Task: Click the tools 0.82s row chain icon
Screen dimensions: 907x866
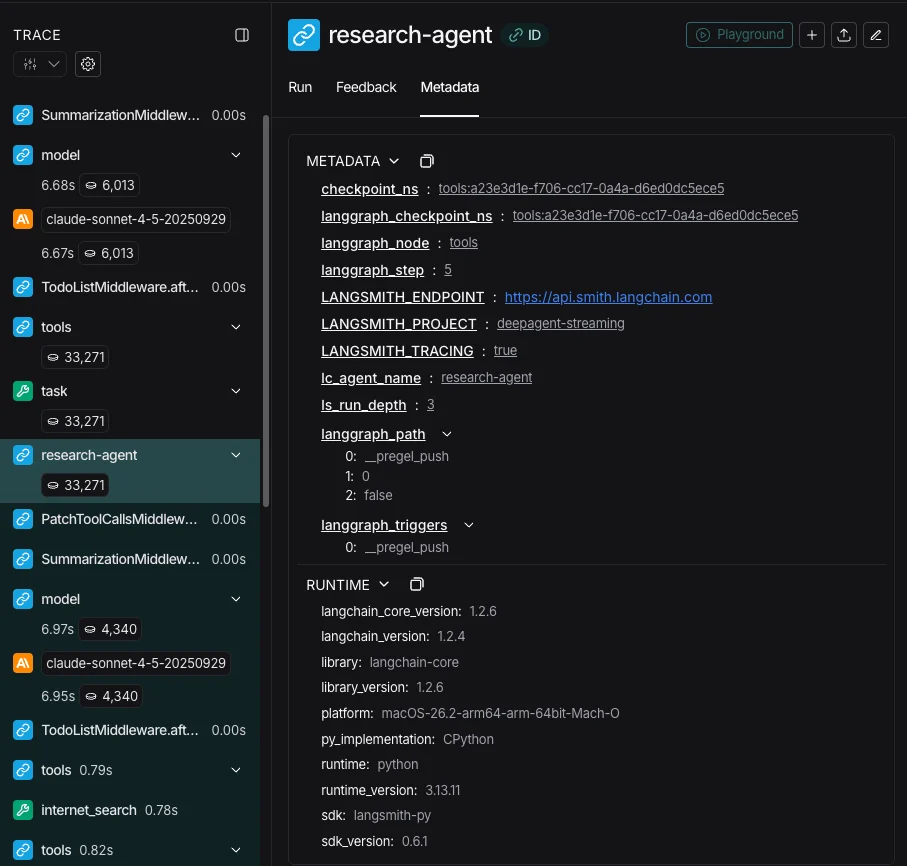Action: pos(23,850)
